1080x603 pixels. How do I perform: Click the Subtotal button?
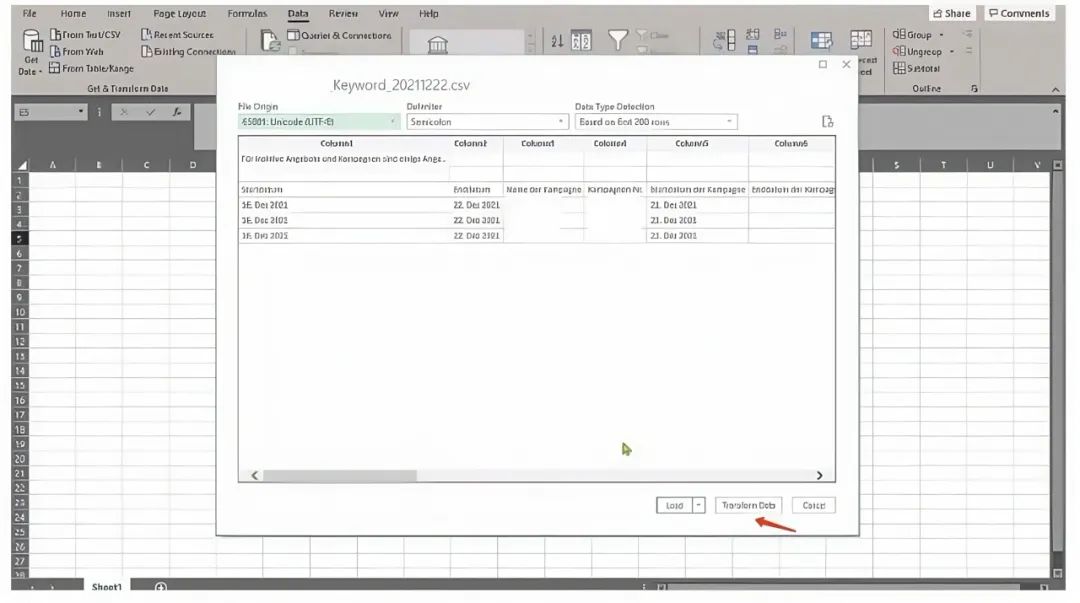pyautogui.click(x=916, y=68)
